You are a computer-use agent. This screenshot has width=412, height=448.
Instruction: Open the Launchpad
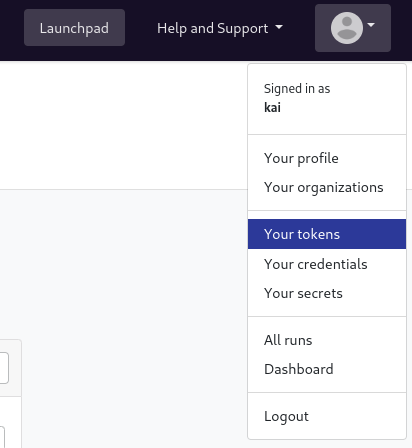tap(74, 28)
